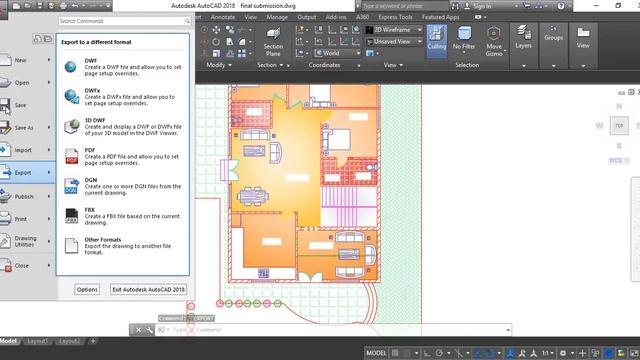
Task: Choose DGN export format
Action: tap(122, 186)
